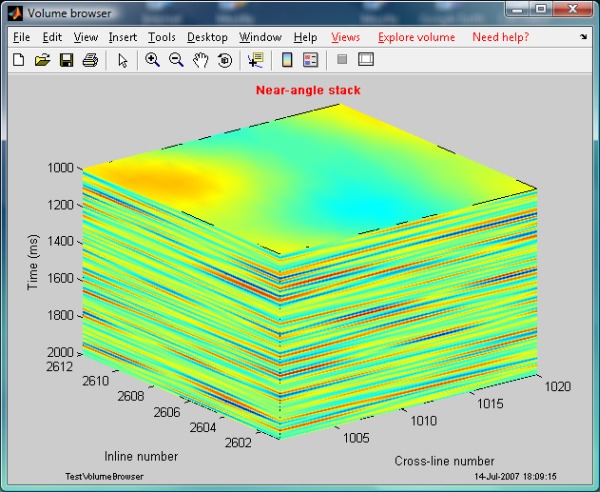Insert a legend using the legend icon
This screenshot has height=492, width=600.
point(310,60)
